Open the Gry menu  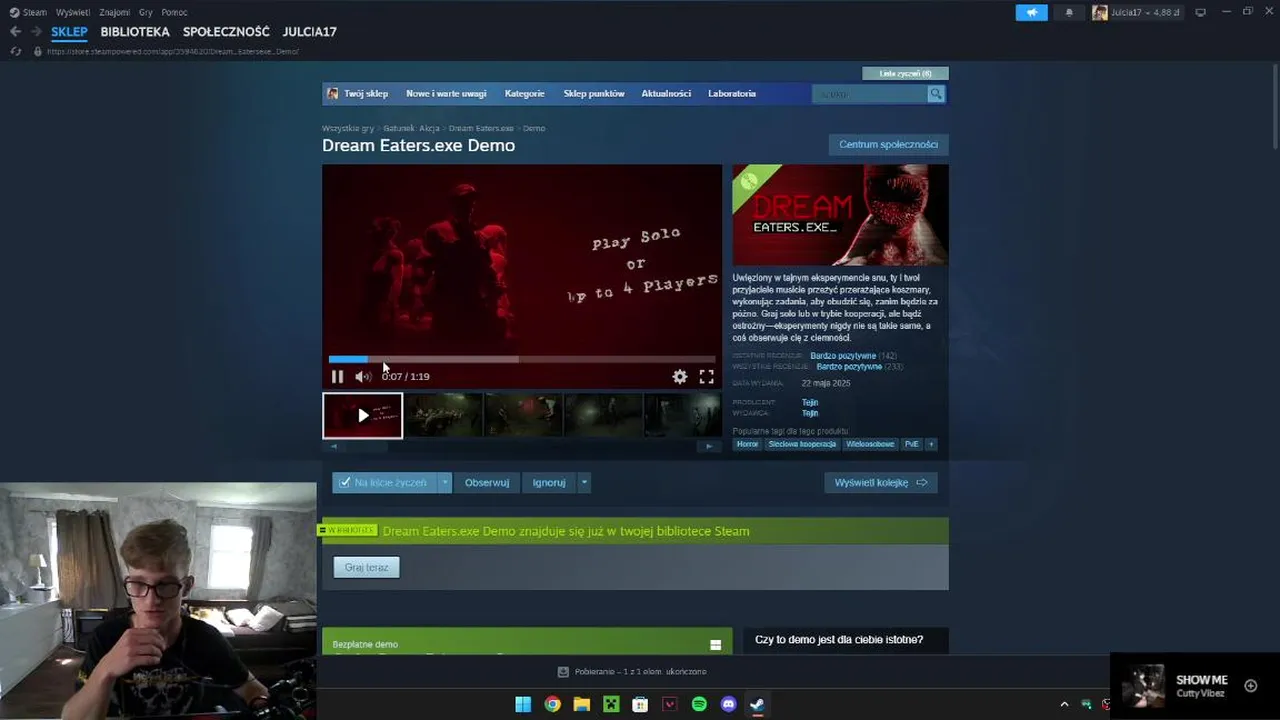(146, 12)
